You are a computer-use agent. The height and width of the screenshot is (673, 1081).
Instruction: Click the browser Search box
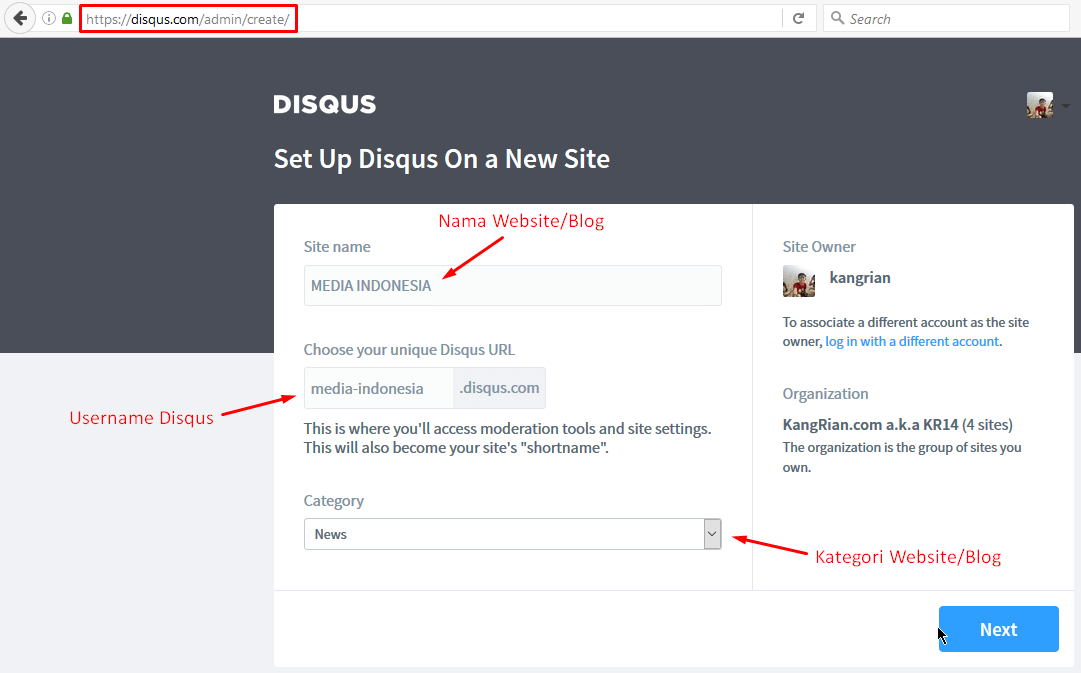(946, 19)
